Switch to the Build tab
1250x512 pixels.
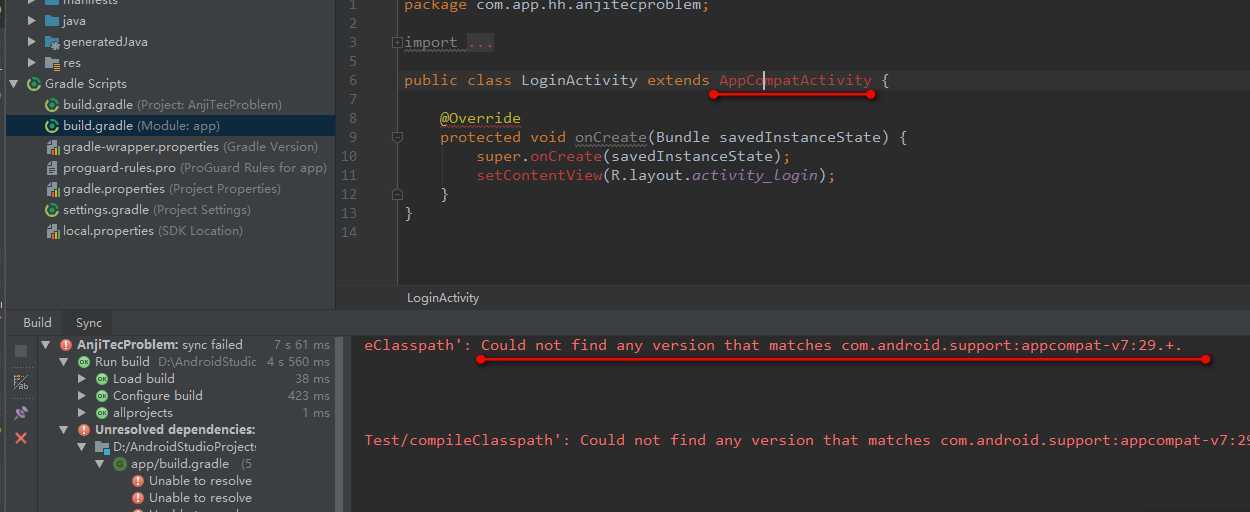pyautogui.click(x=37, y=322)
